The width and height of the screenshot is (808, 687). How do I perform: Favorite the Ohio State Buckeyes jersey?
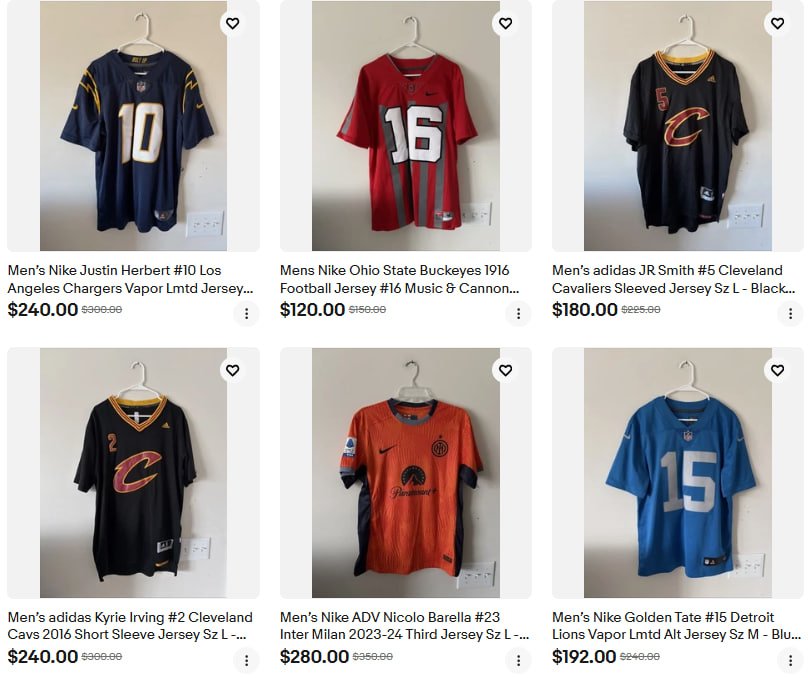505,23
